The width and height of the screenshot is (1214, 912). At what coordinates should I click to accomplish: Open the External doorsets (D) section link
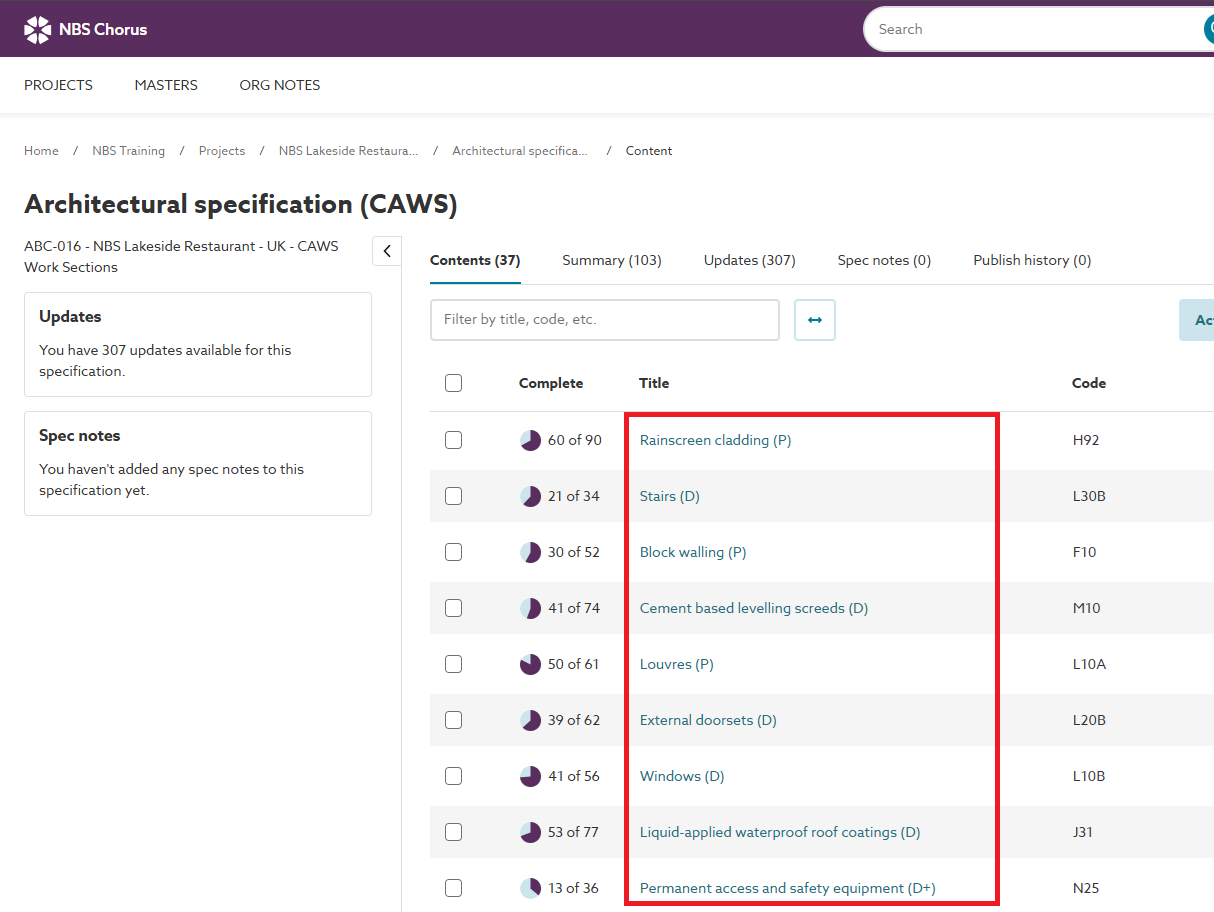click(x=708, y=720)
